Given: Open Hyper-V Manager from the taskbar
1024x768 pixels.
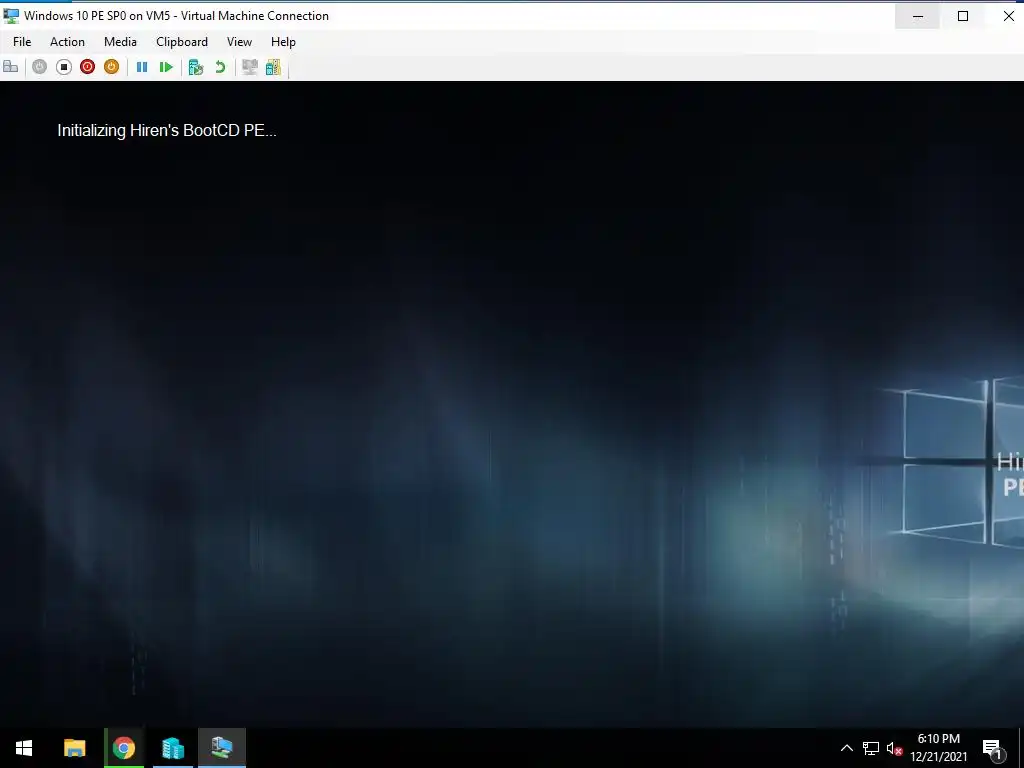Looking at the screenshot, I should pyautogui.click(x=173, y=748).
